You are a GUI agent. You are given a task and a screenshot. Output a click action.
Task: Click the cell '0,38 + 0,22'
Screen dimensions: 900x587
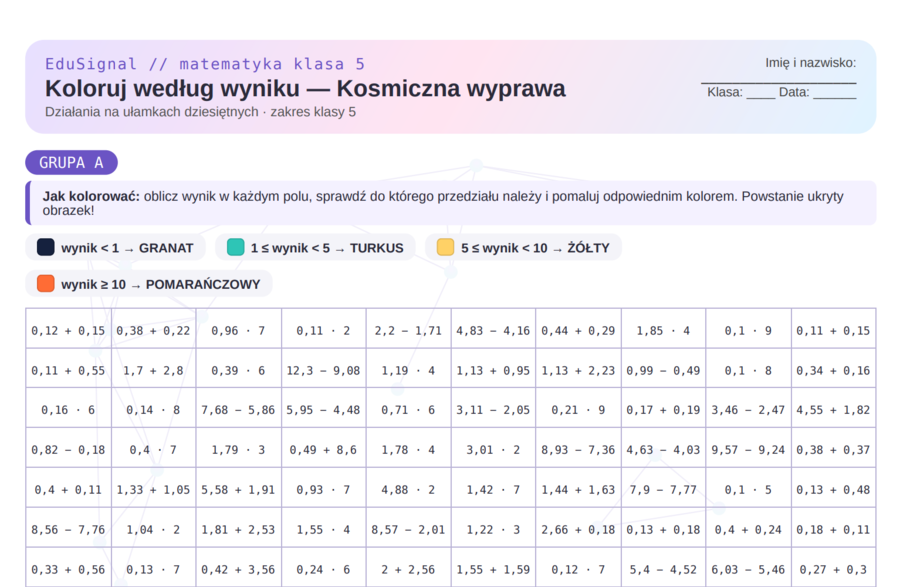pyautogui.click(x=153, y=328)
